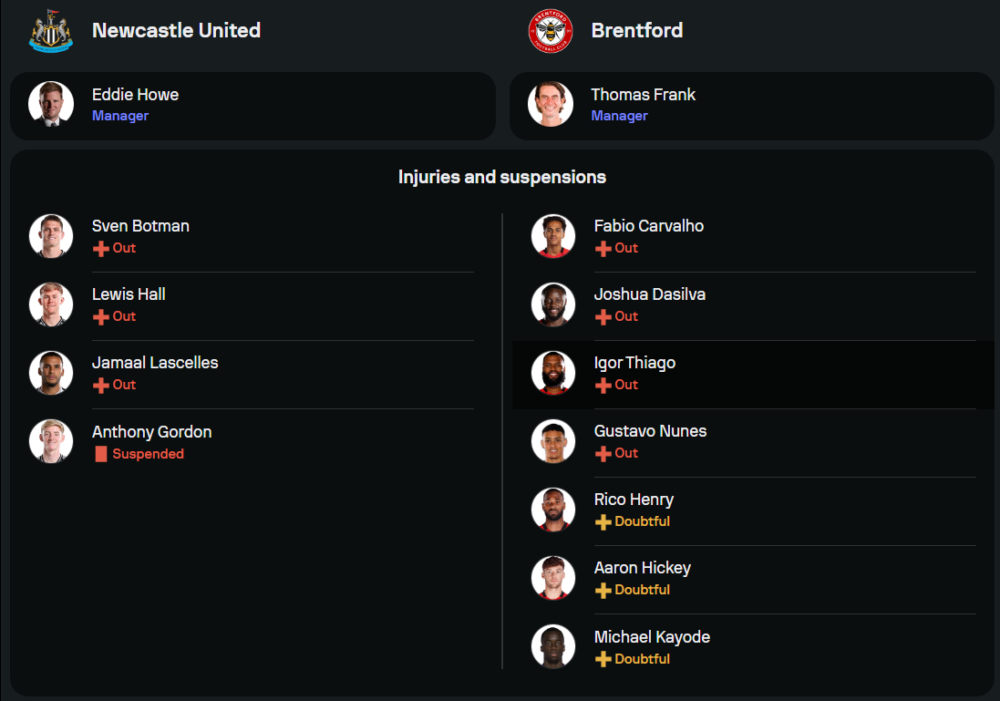Click the Injuries and suspensions heading
1000x701 pixels.
tap(502, 177)
